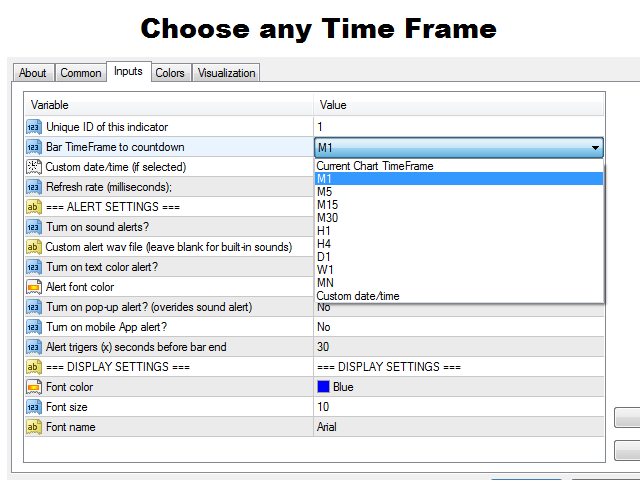Select Turn on sound alerts label
Screen dimensions: 640x480
pos(98,227)
